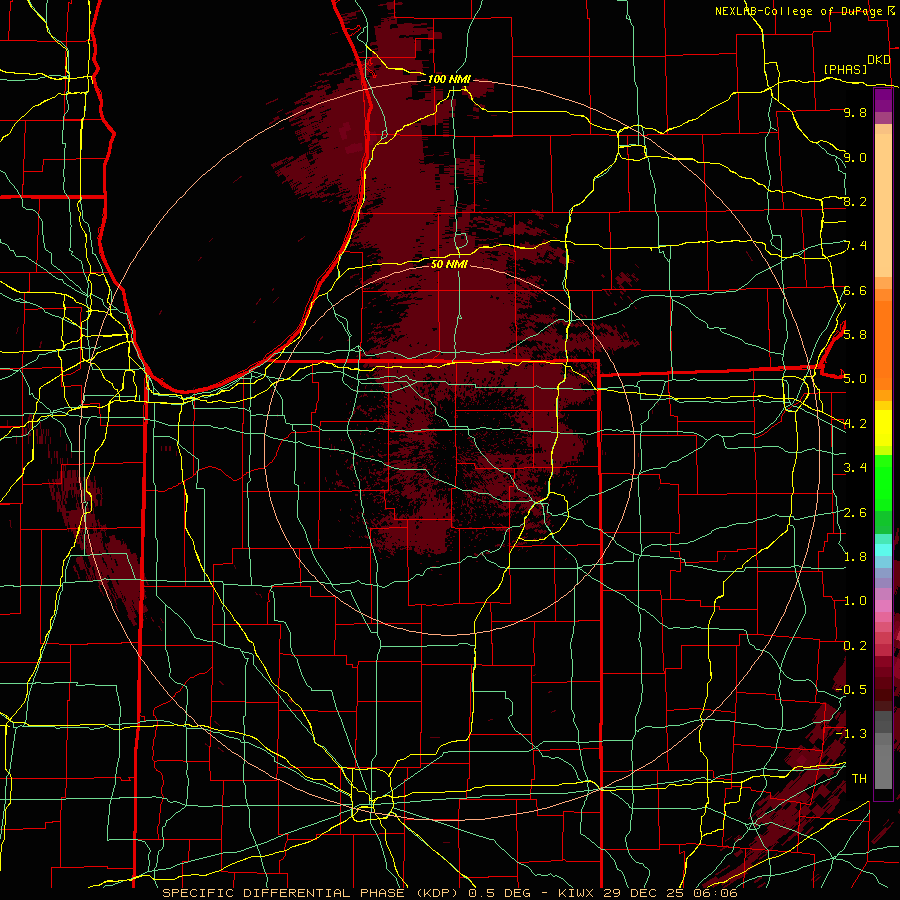The image size is (900, 900).
Task: Click the -0.5 scale value
Action: [x=852, y=689]
